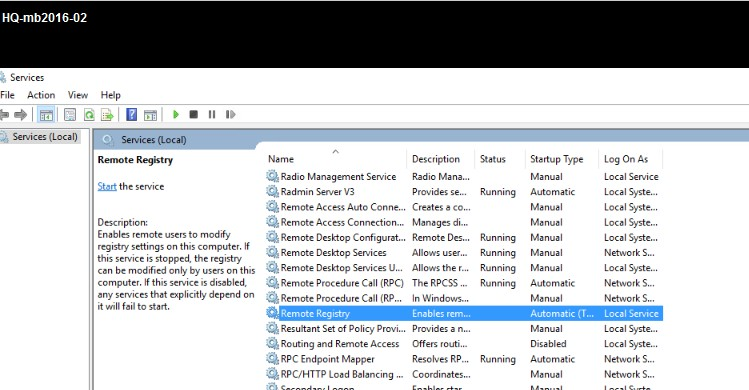Click the Export List toolbar icon
This screenshot has width=749, height=390.
(x=107, y=115)
